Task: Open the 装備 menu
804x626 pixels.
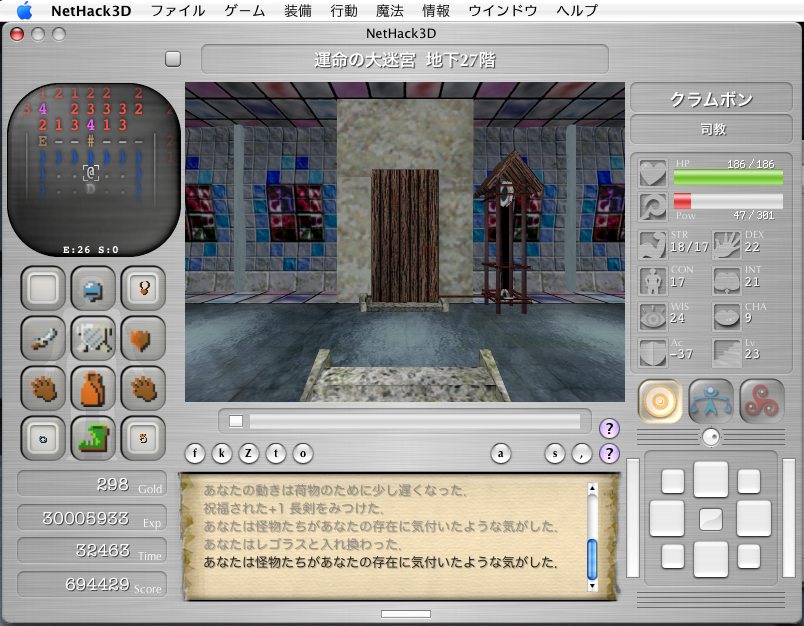Action: pos(298,11)
